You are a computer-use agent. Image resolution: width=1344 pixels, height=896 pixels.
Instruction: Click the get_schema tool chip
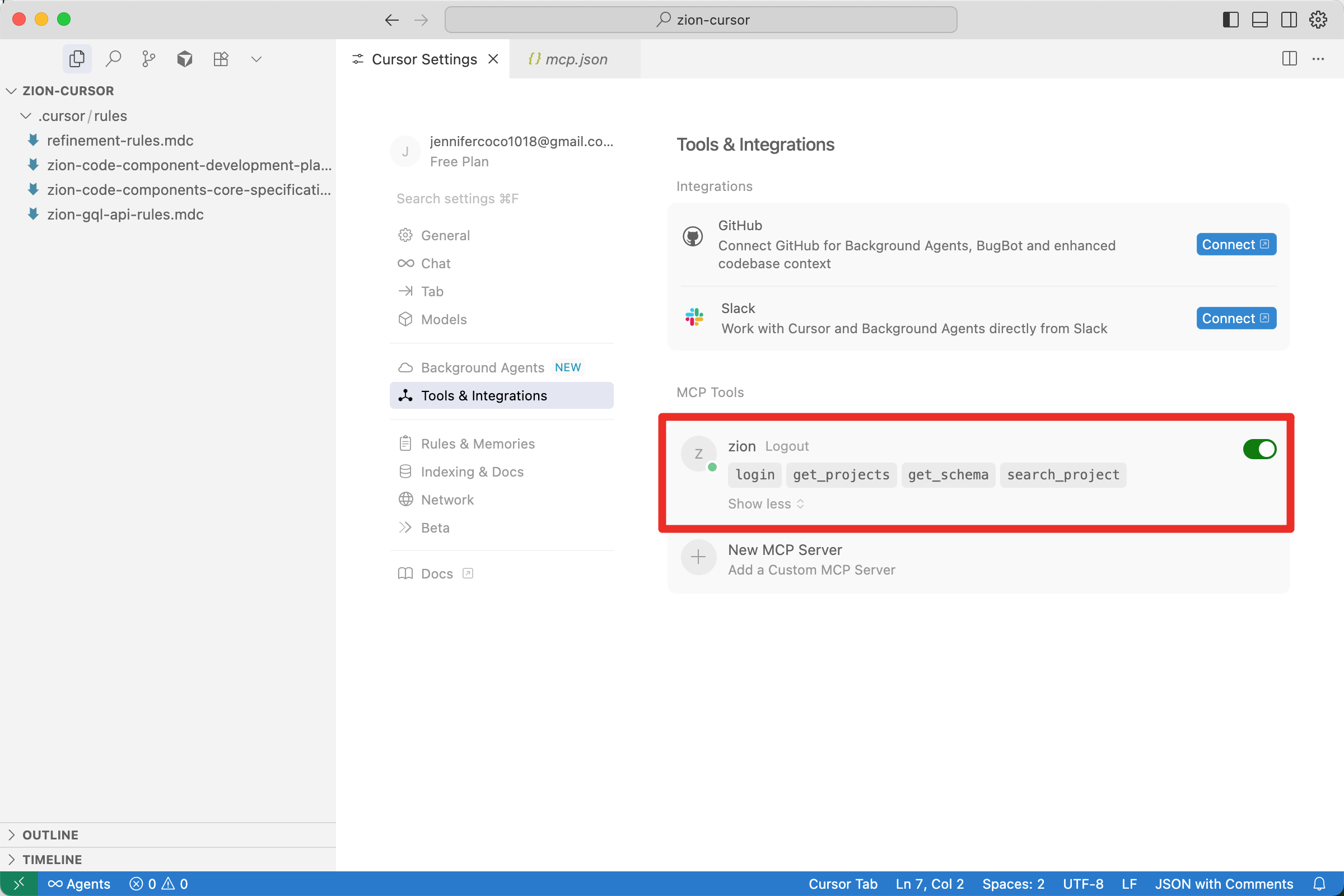(x=948, y=475)
